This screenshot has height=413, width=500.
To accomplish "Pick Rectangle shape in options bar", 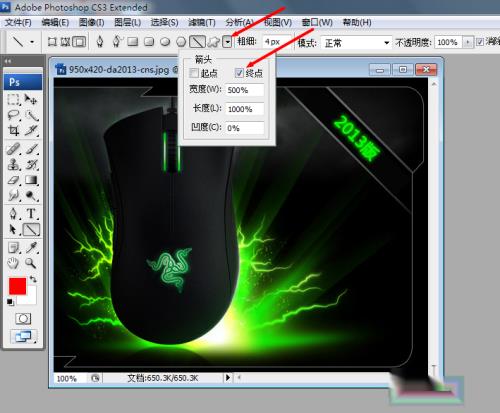I will point(133,42).
